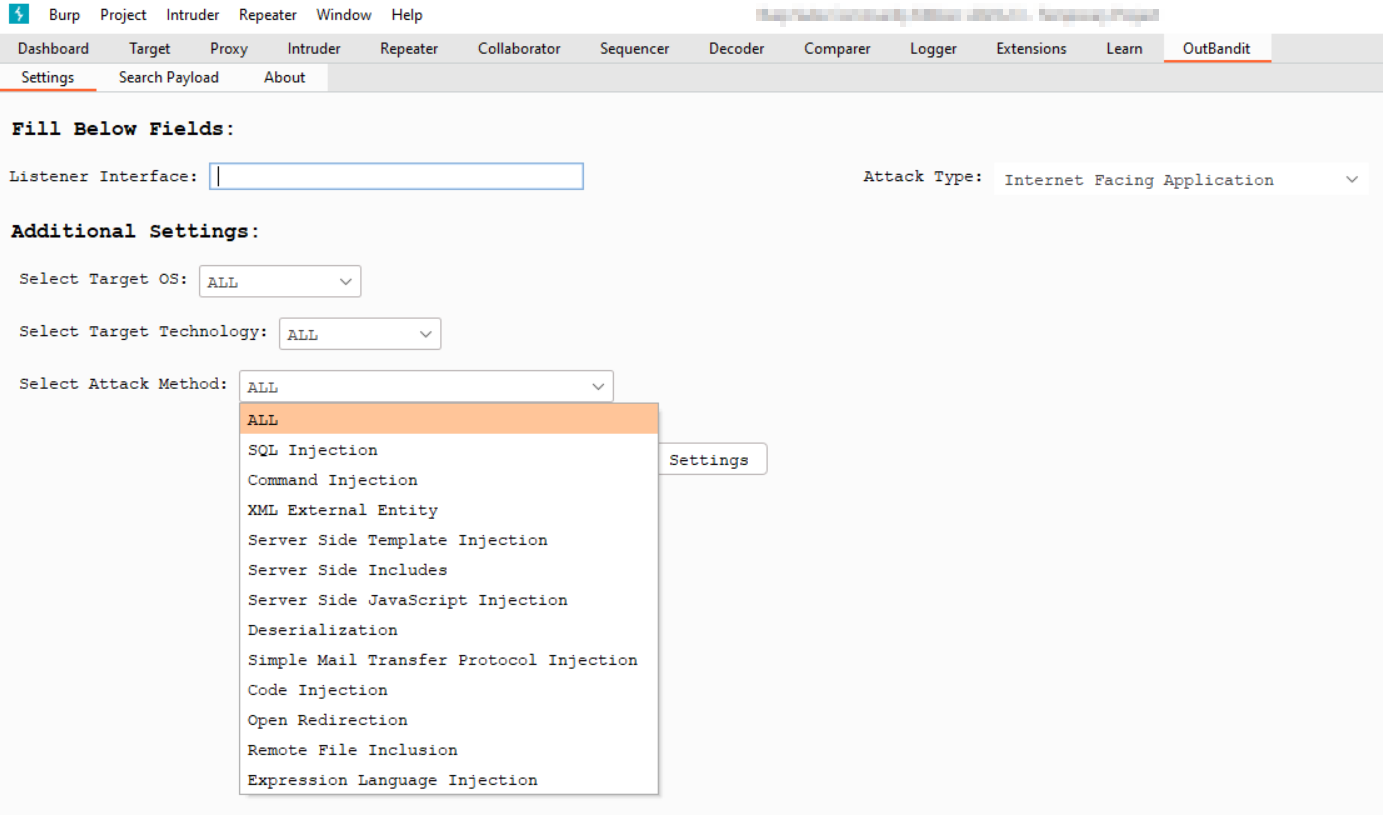
Task: Choose Code Injection attack method
Action: (449, 690)
